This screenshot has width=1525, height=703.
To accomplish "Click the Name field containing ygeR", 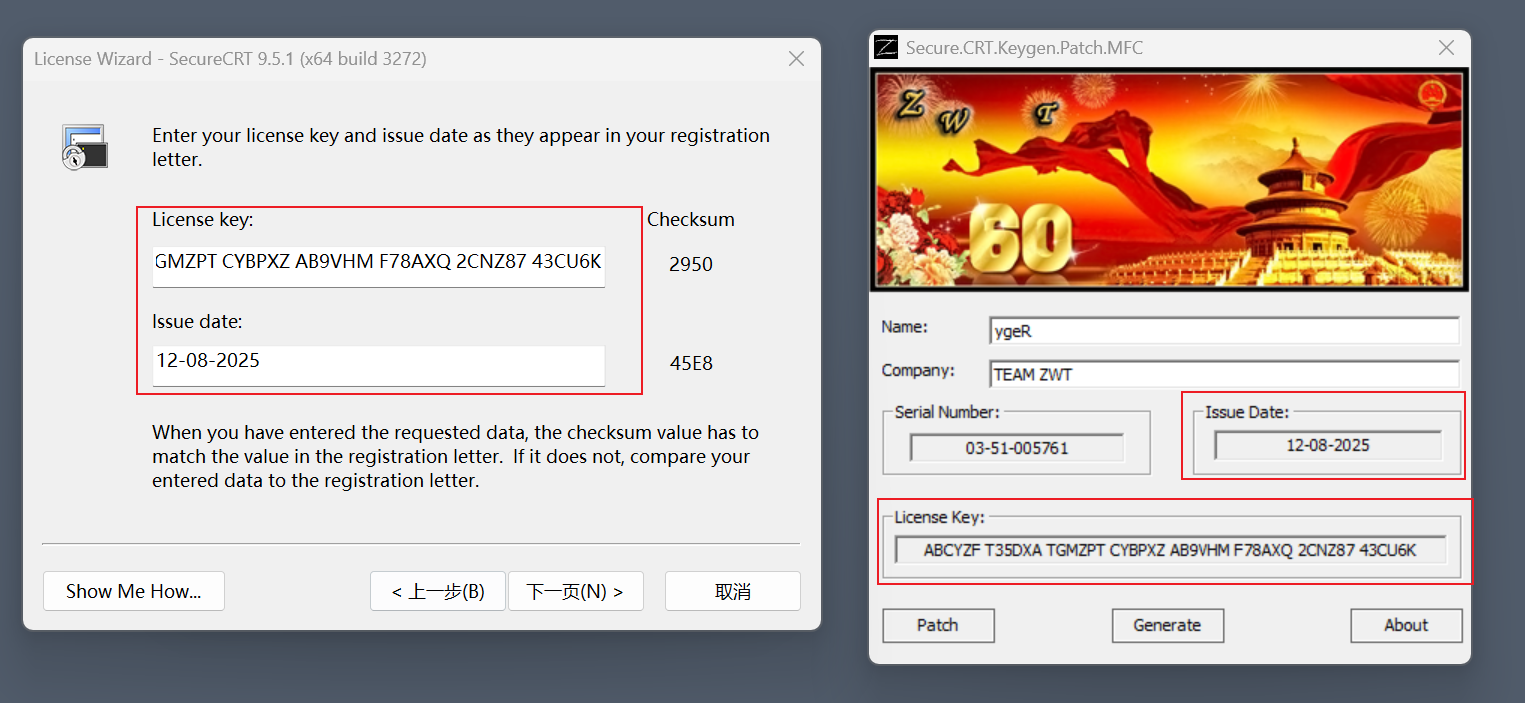I will pyautogui.click(x=1224, y=331).
